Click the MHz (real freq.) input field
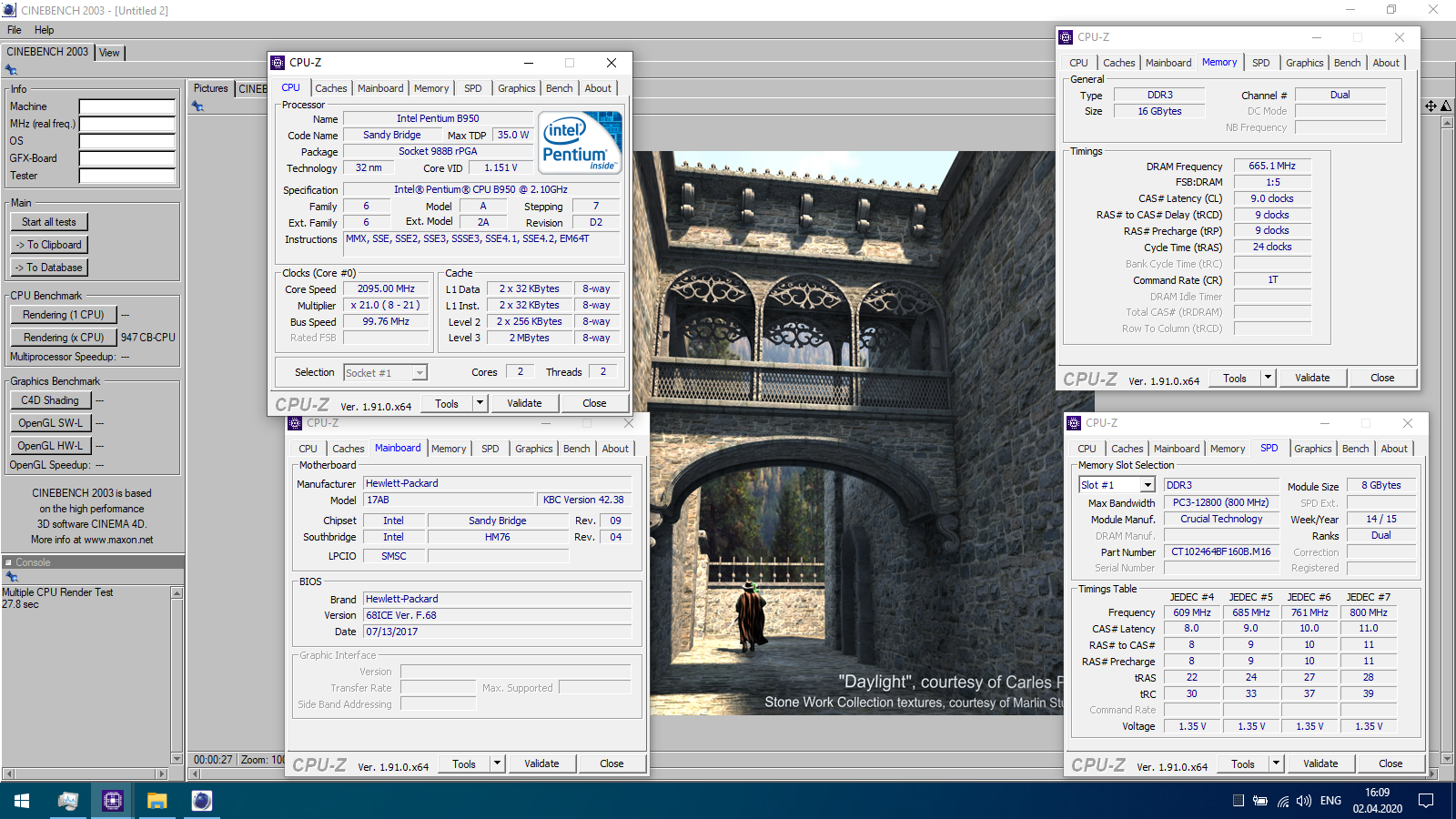 point(126,124)
